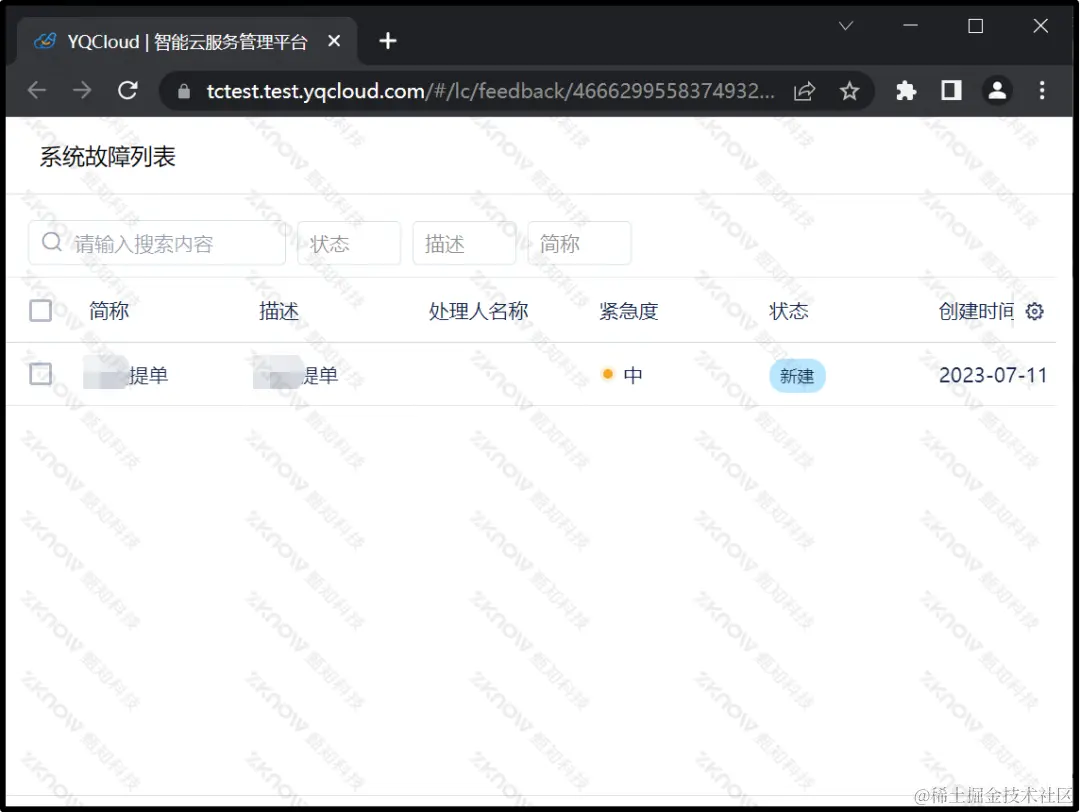Open the extensions puzzle icon
Viewport: 1080px width, 812px height.
(x=906, y=90)
